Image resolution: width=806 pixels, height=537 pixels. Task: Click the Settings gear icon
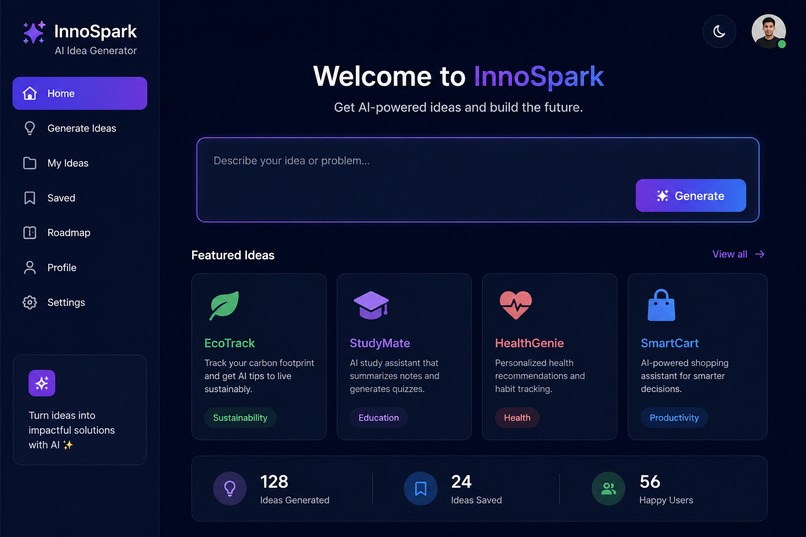click(30, 302)
